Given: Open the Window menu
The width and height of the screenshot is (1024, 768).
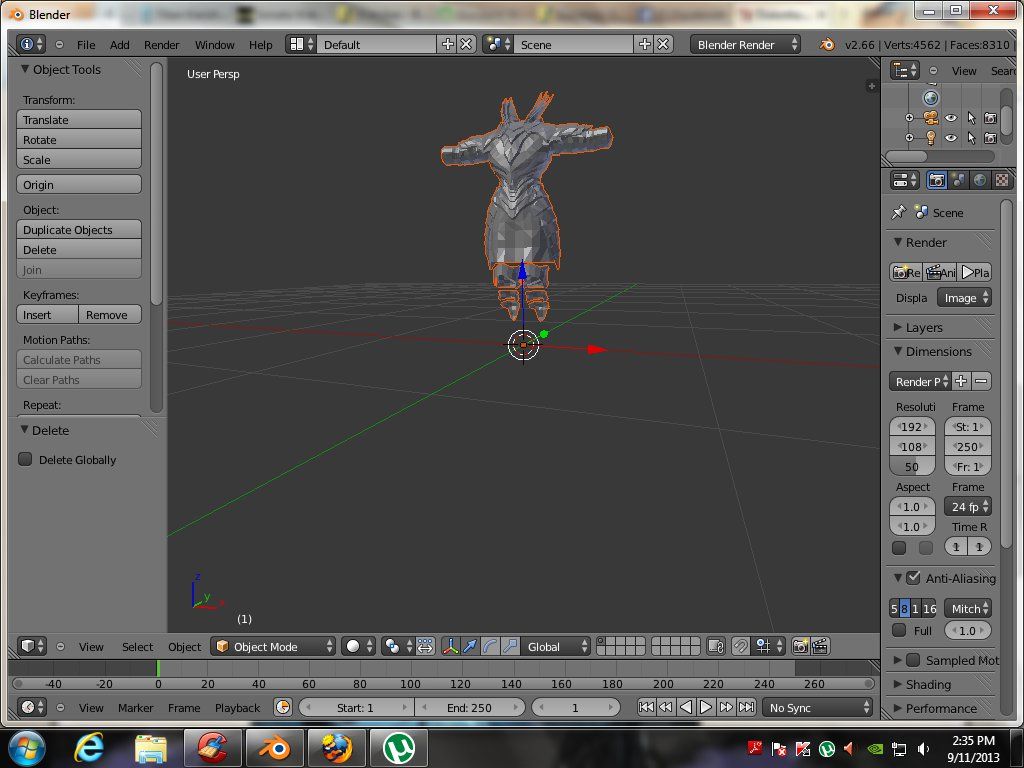Looking at the screenshot, I should [214, 45].
